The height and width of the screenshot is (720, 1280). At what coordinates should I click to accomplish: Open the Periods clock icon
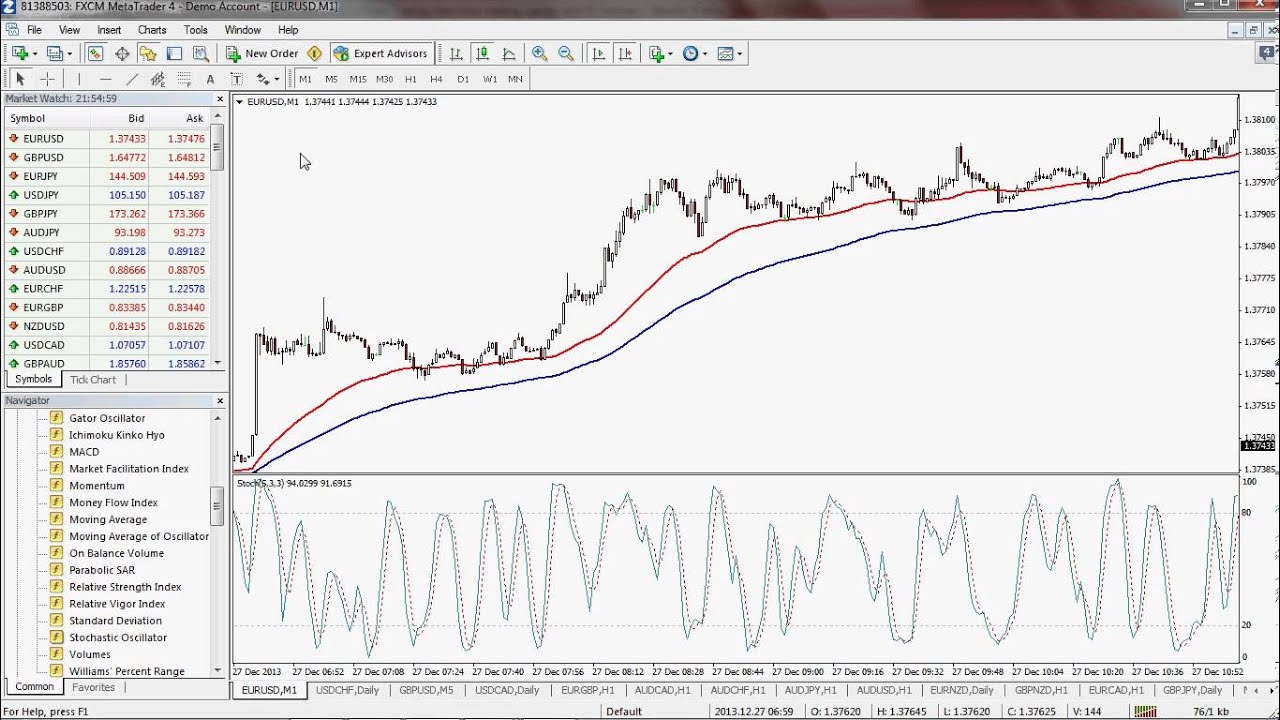coord(690,54)
